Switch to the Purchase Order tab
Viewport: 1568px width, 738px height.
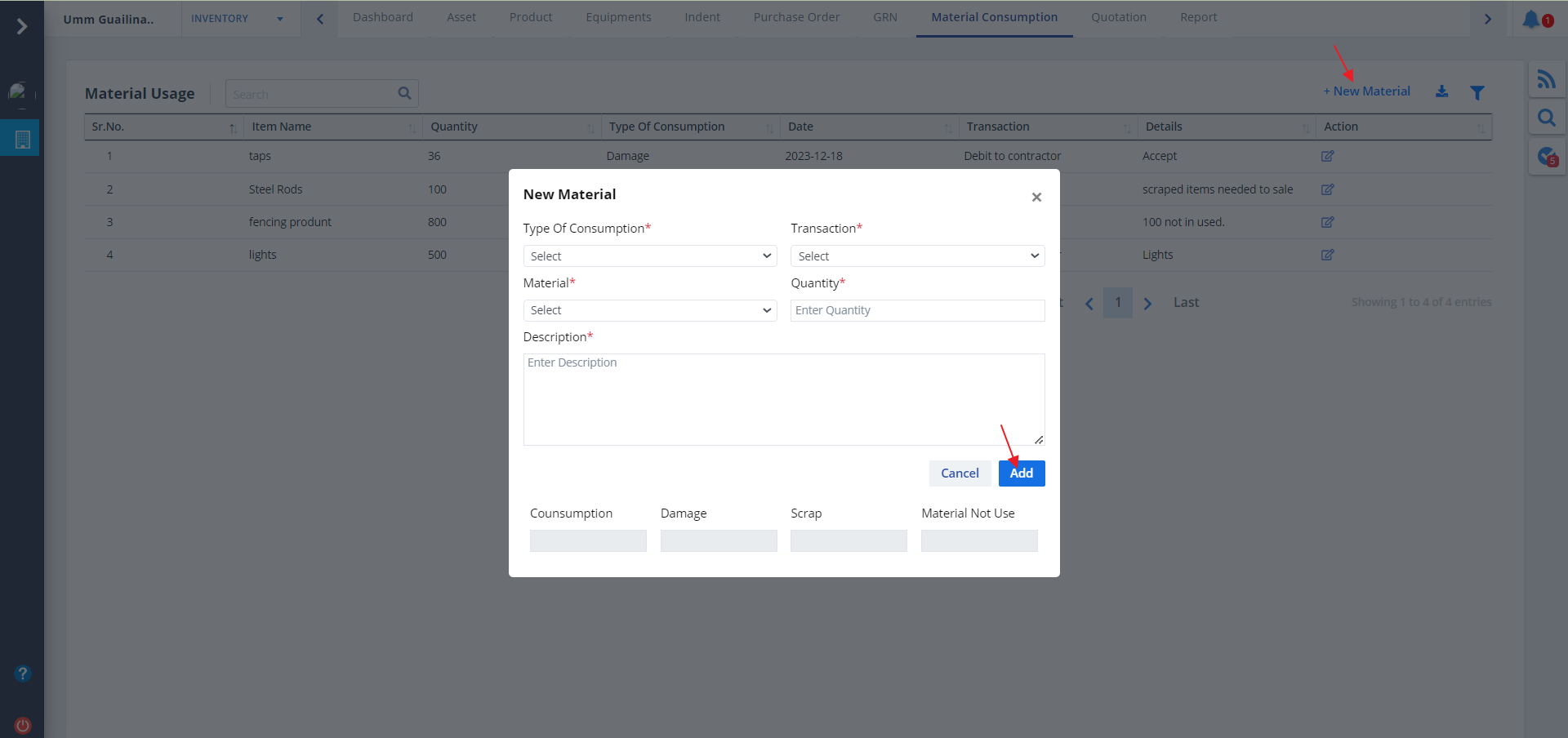click(x=795, y=17)
